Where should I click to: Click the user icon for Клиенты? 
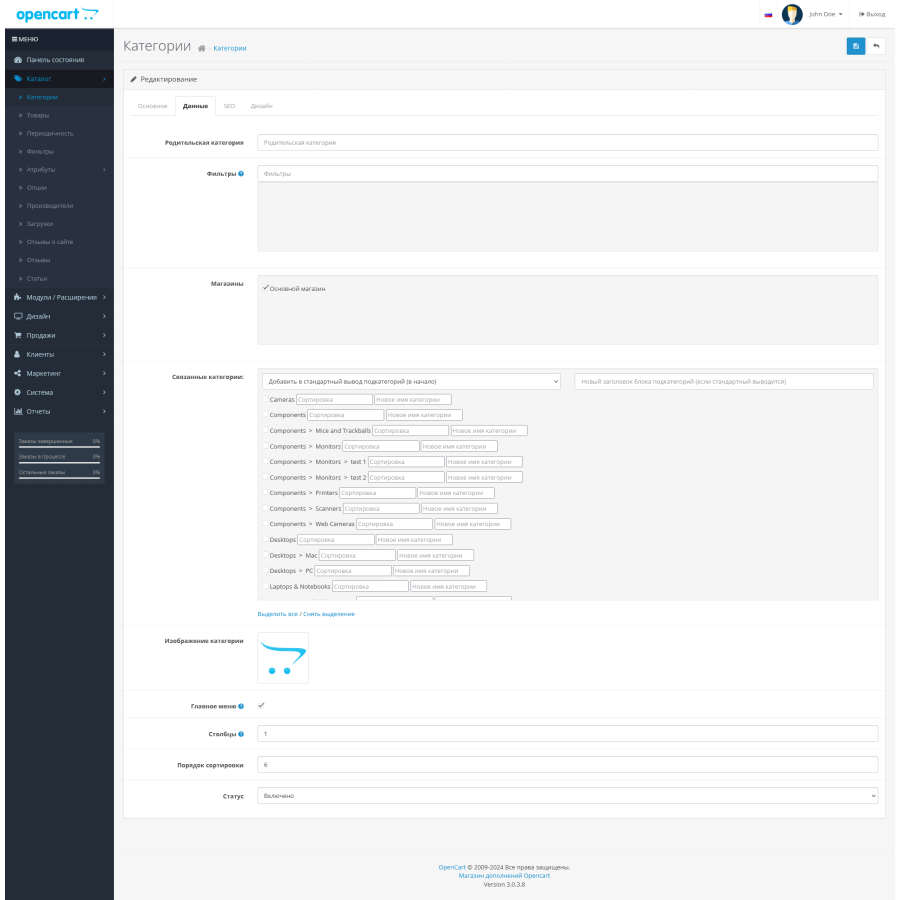[x=17, y=354]
